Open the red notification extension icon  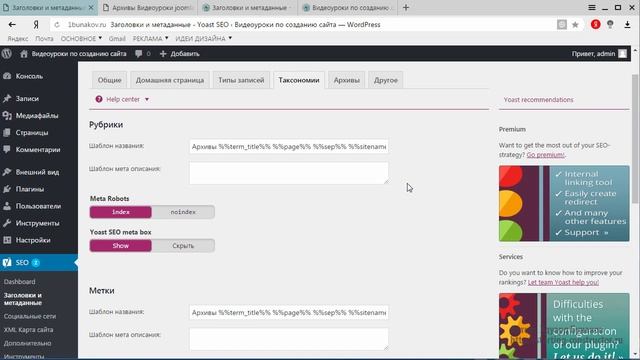coord(596,24)
